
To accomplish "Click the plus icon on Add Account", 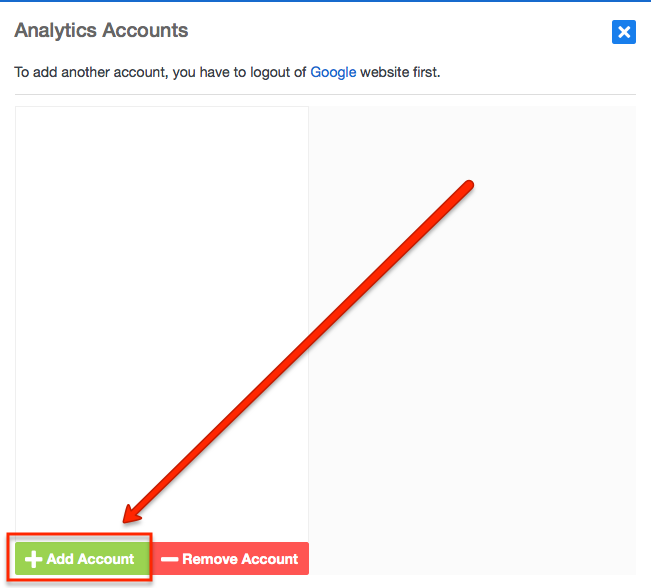I will (x=34, y=559).
